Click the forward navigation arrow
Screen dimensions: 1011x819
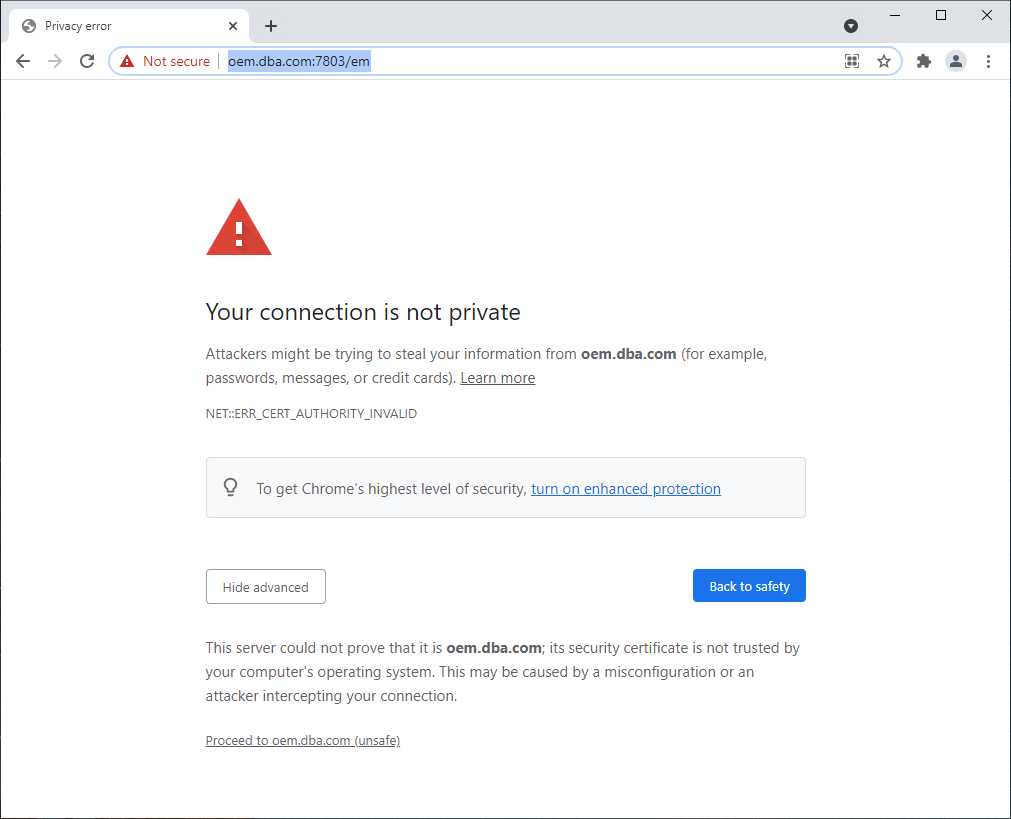(55, 61)
